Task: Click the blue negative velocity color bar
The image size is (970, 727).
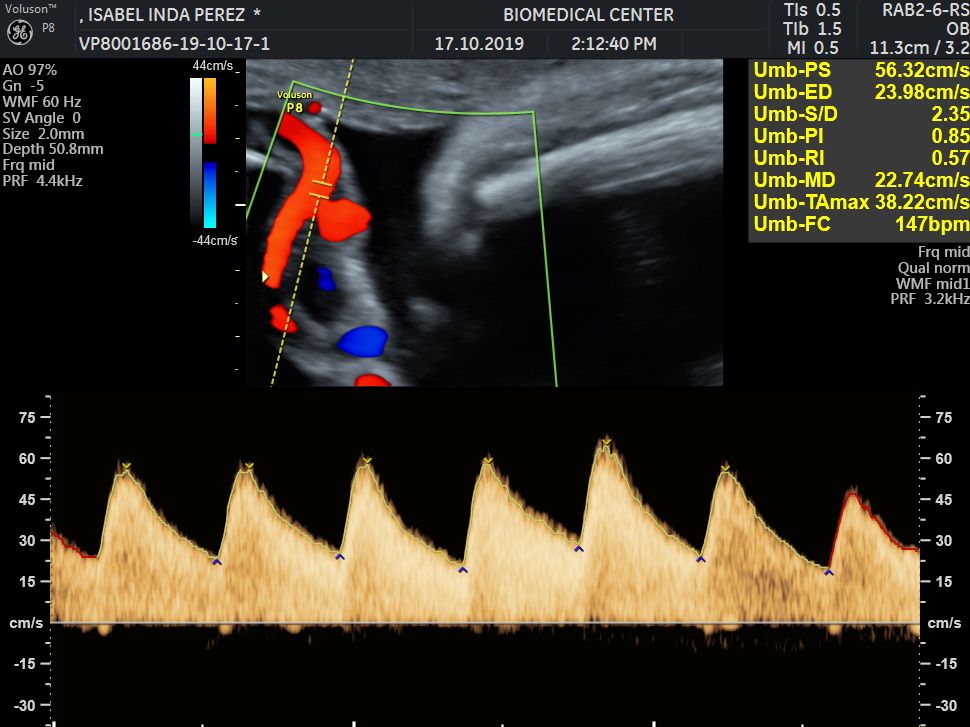Action: point(210,195)
